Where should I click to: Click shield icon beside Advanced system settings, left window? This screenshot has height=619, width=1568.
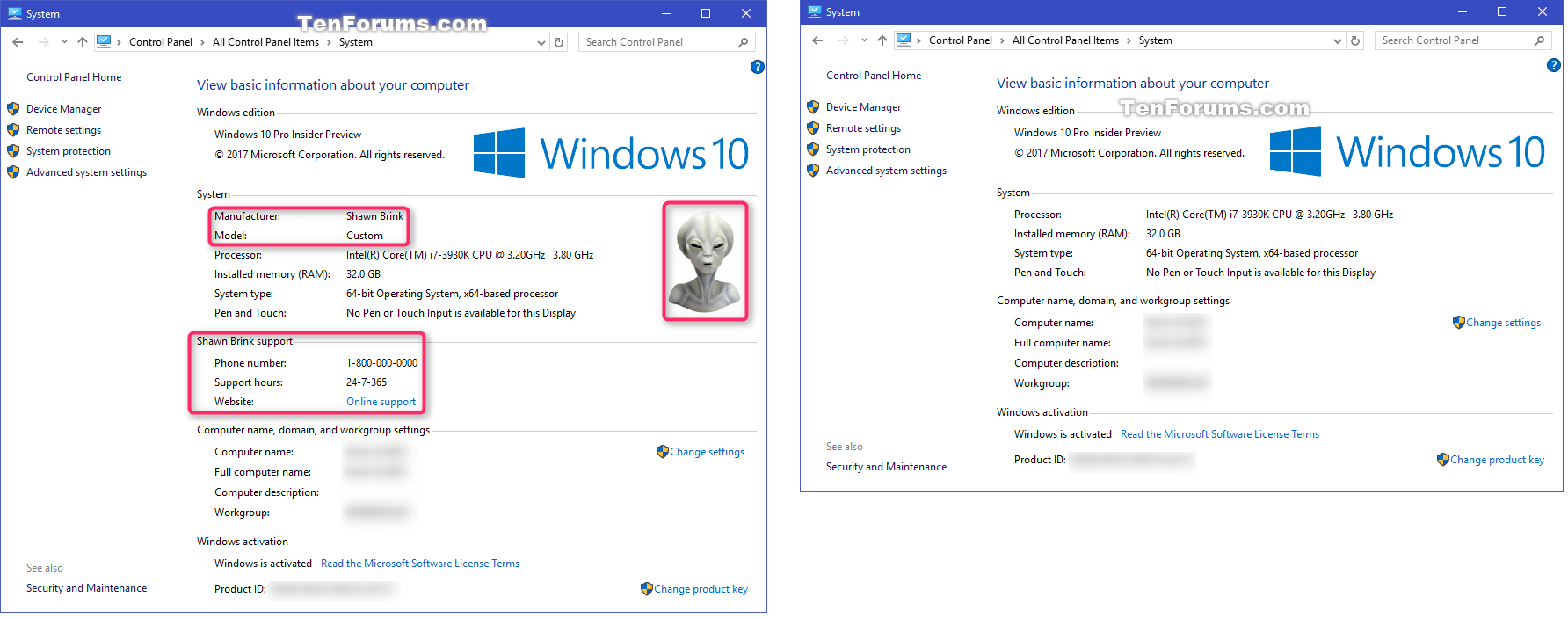[13, 172]
